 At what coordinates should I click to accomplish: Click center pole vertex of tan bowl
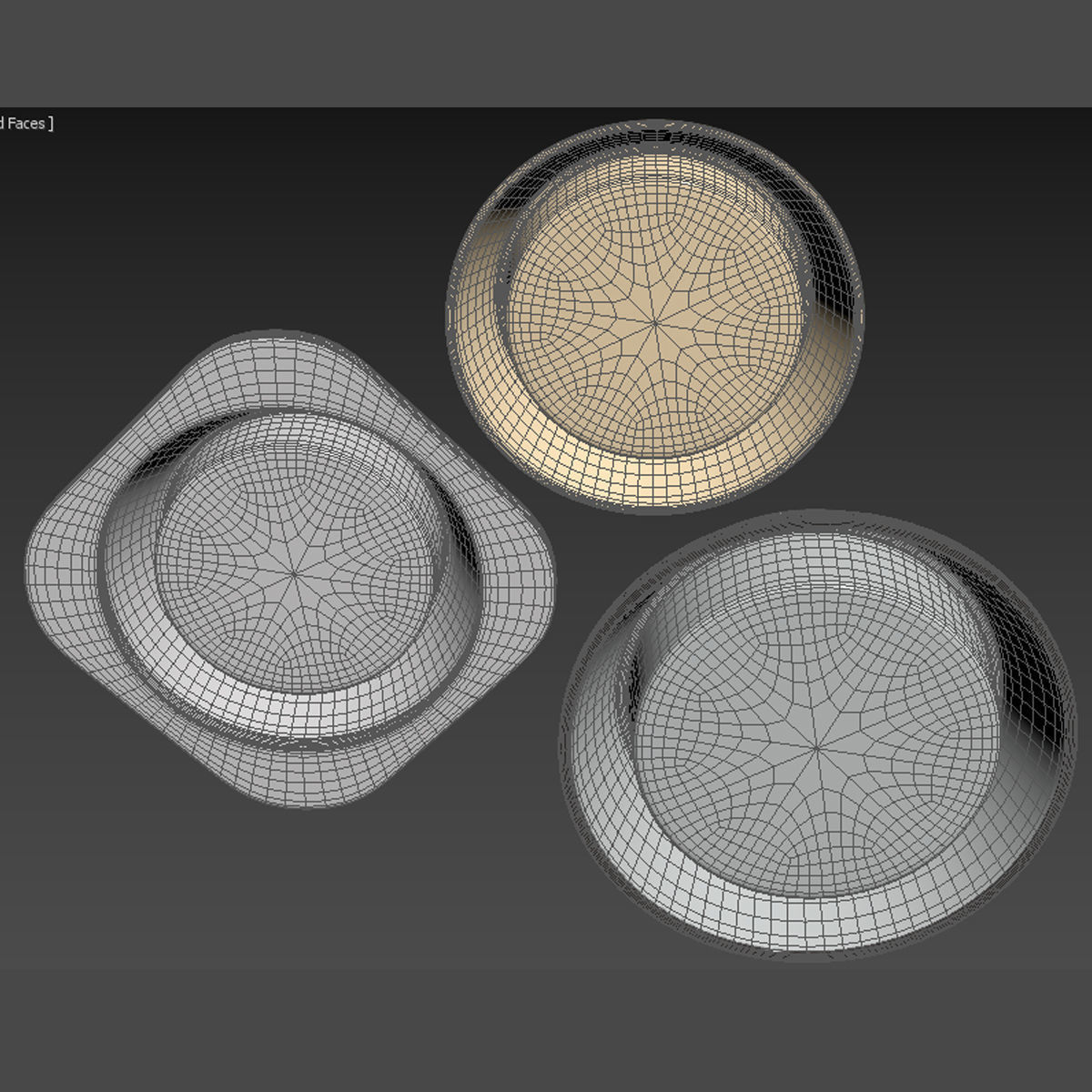(x=655, y=322)
